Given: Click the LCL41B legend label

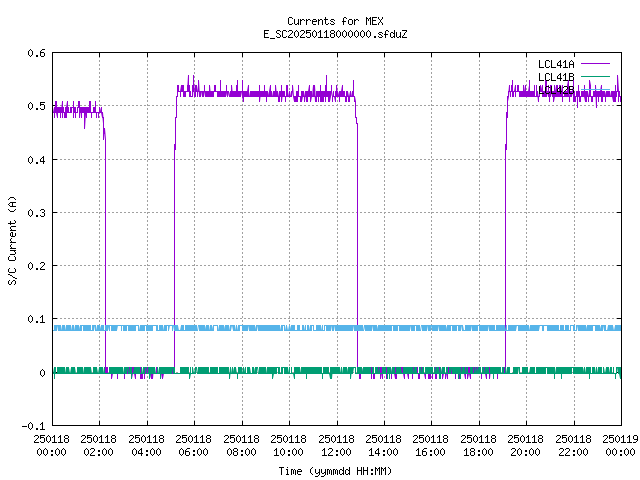Looking at the screenshot, I should pyautogui.click(x=556, y=77).
